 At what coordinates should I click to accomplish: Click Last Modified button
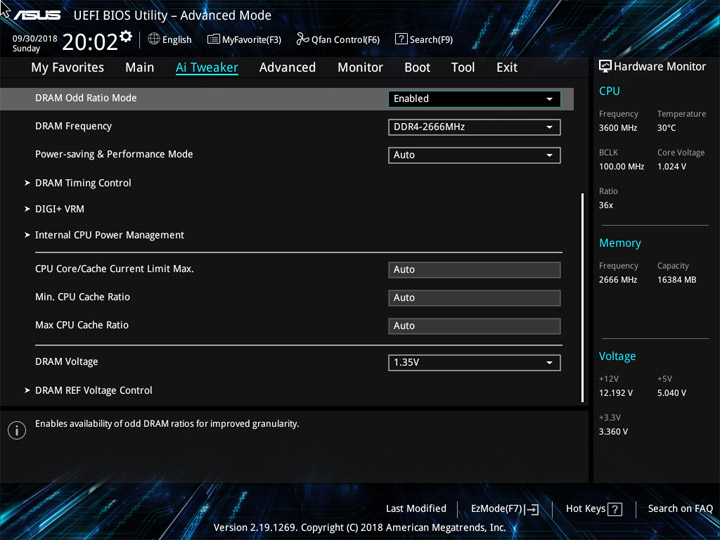tap(416, 509)
